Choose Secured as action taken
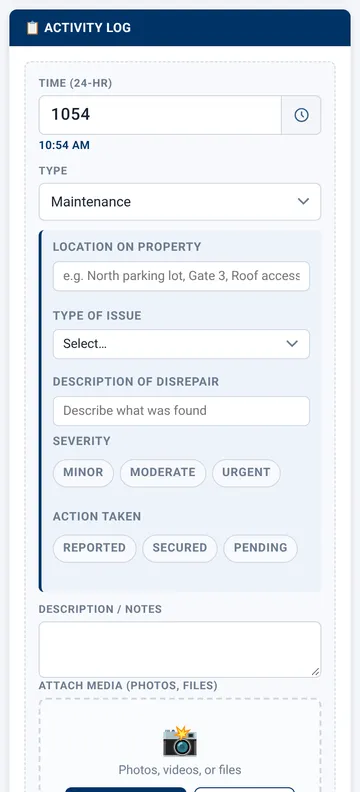The height and width of the screenshot is (792, 360). coord(180,548)
